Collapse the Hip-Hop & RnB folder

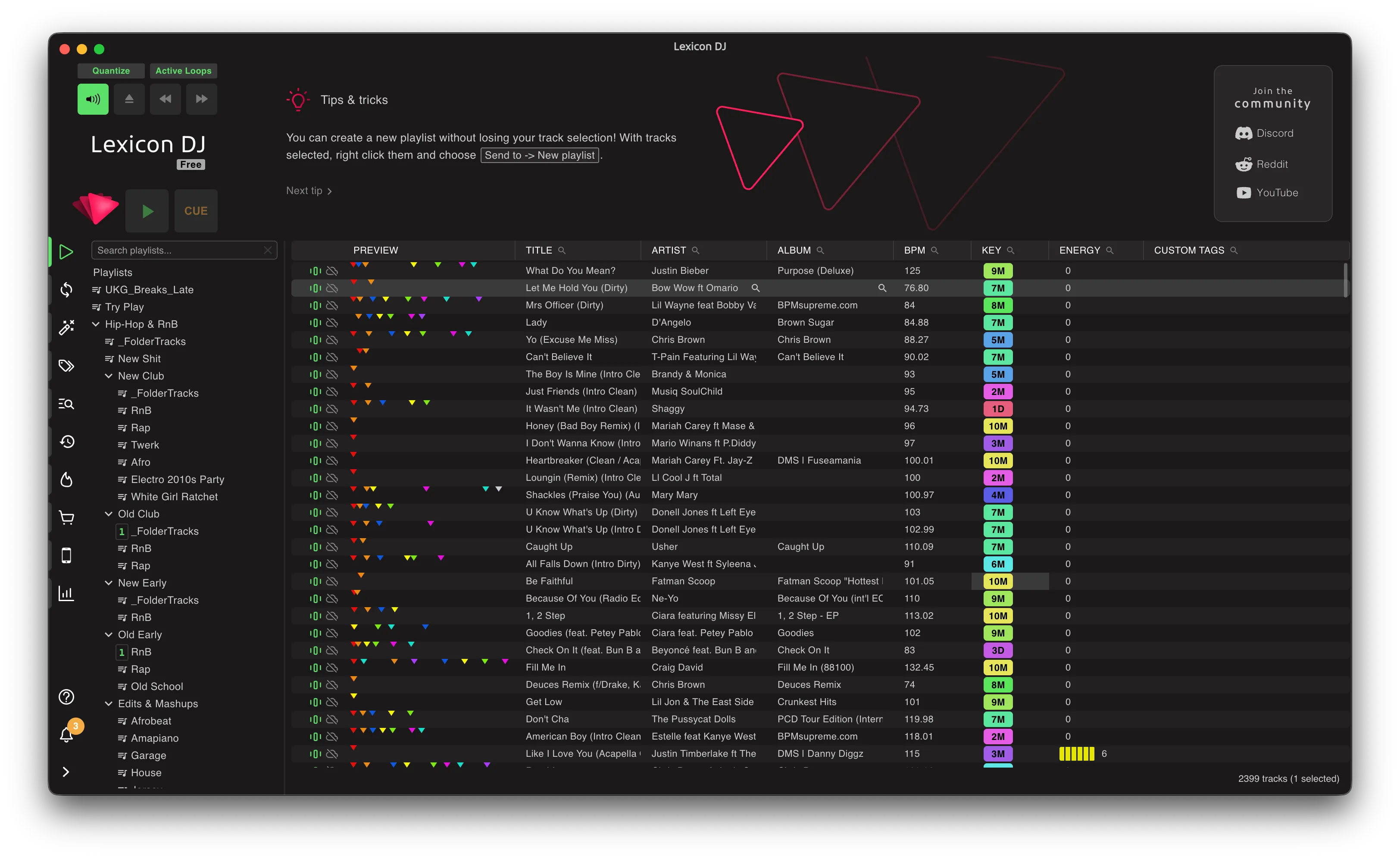point(96,324)
